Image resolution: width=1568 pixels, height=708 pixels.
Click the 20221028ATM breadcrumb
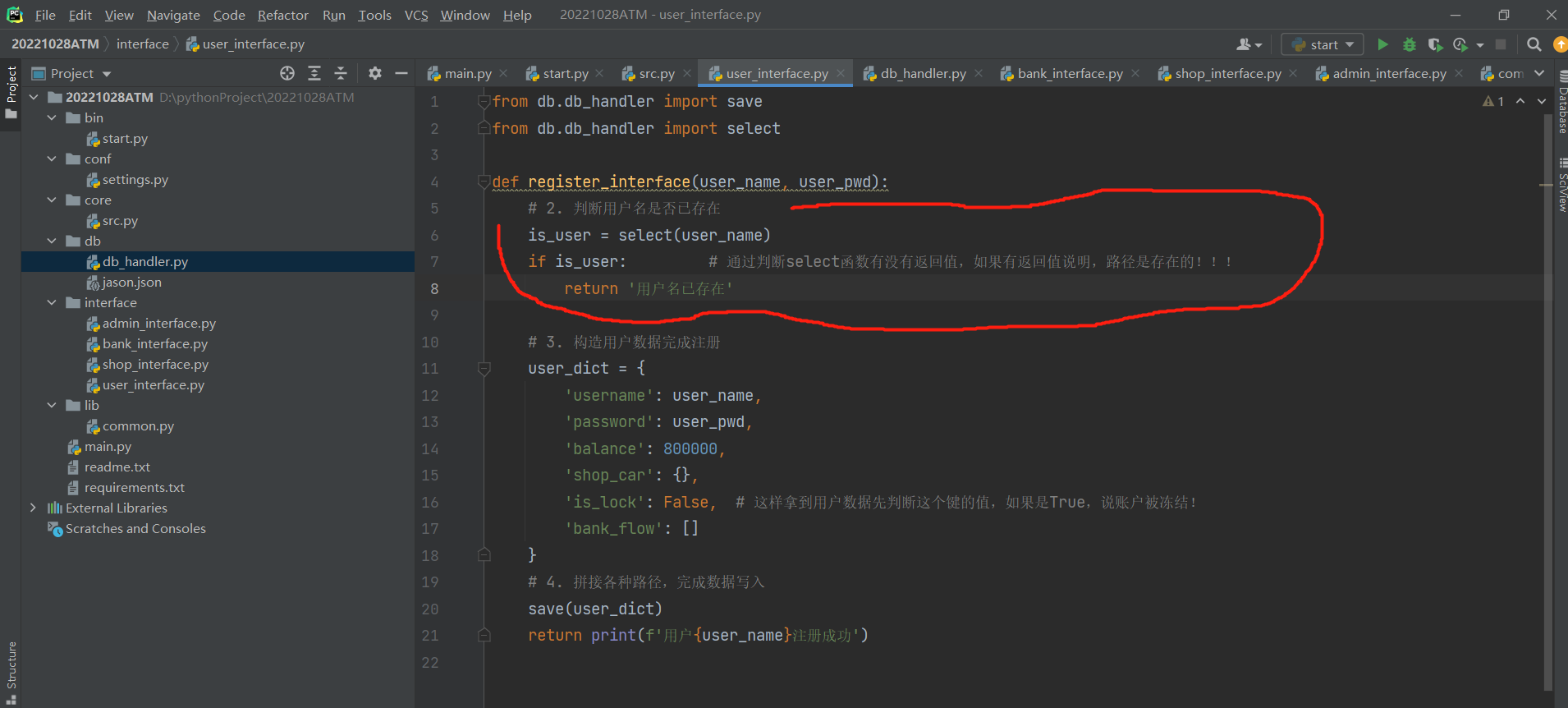point(55,44)
